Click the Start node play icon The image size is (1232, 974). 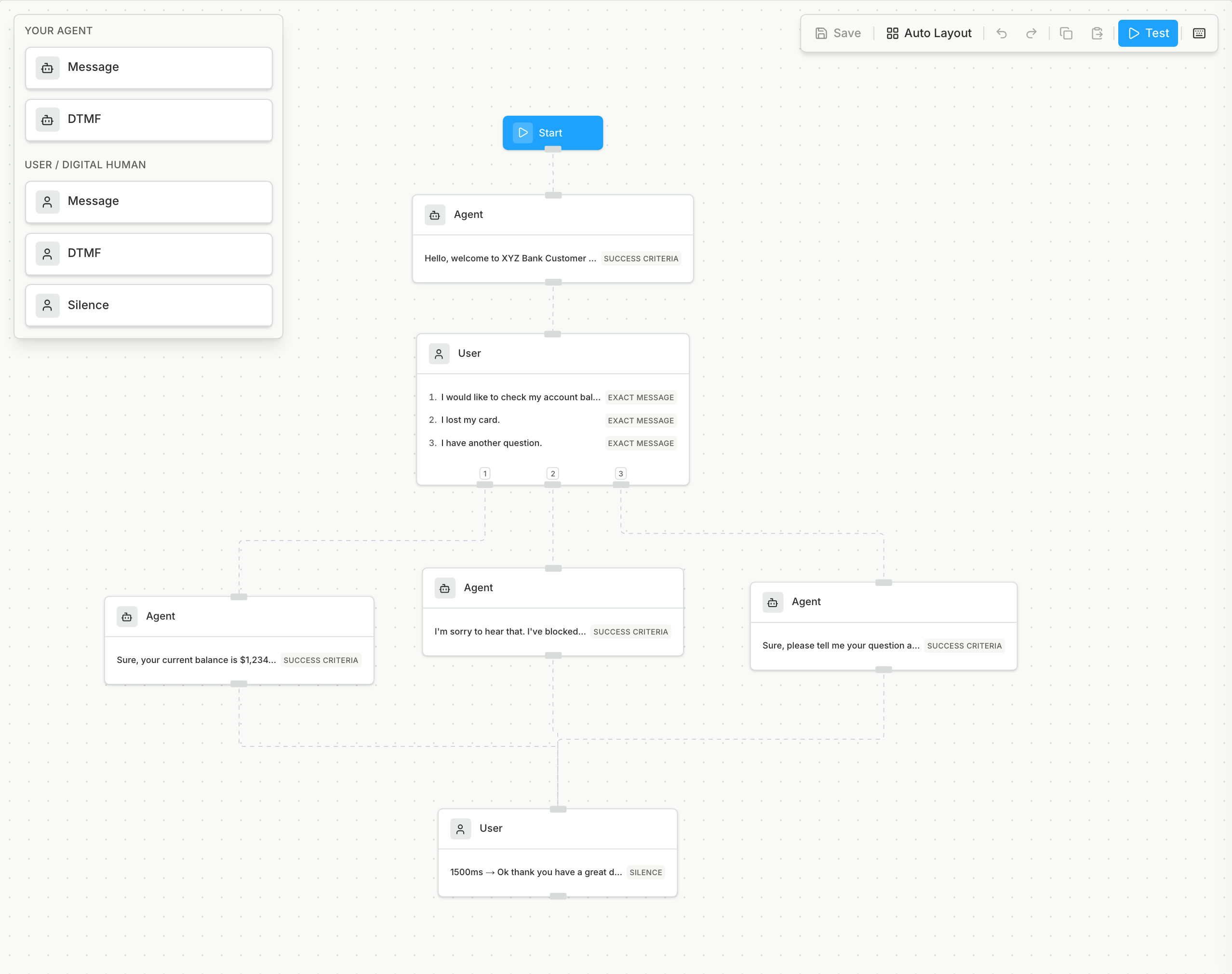[523, 132]
